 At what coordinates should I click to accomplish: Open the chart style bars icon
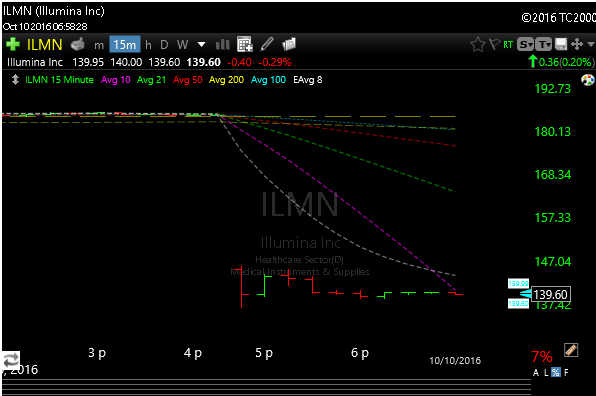click(223, 45)
